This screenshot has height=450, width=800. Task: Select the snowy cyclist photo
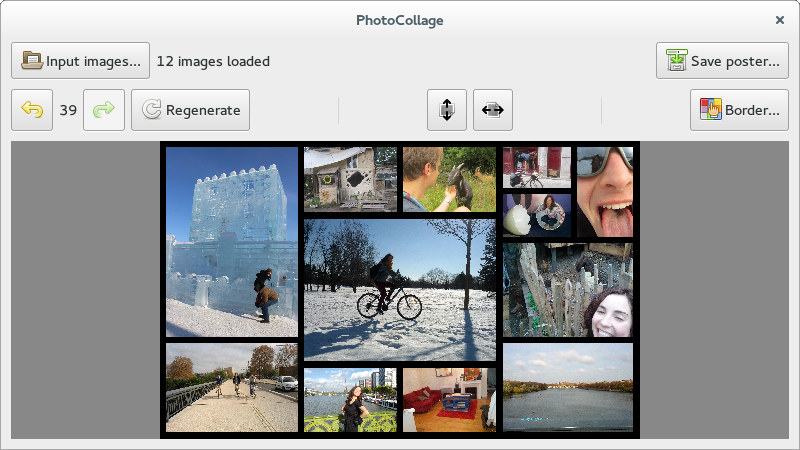pos(400,290)
